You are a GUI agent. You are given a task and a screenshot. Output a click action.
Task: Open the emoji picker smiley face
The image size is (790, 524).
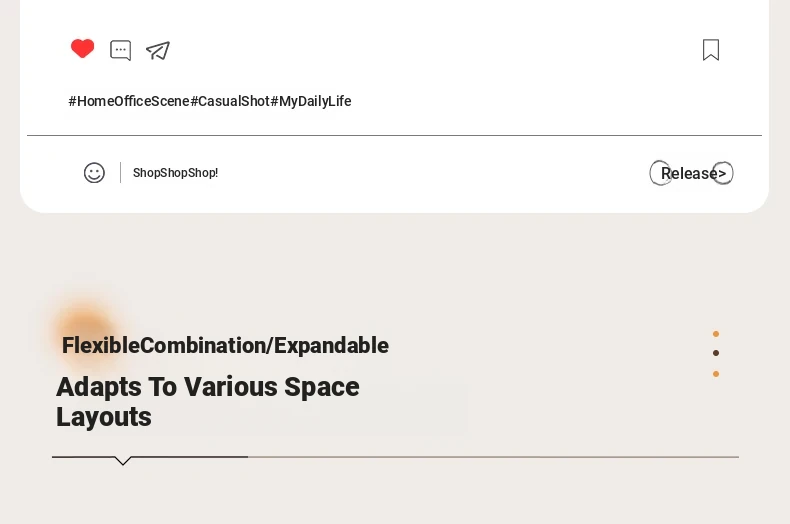(x=94, y=173)
